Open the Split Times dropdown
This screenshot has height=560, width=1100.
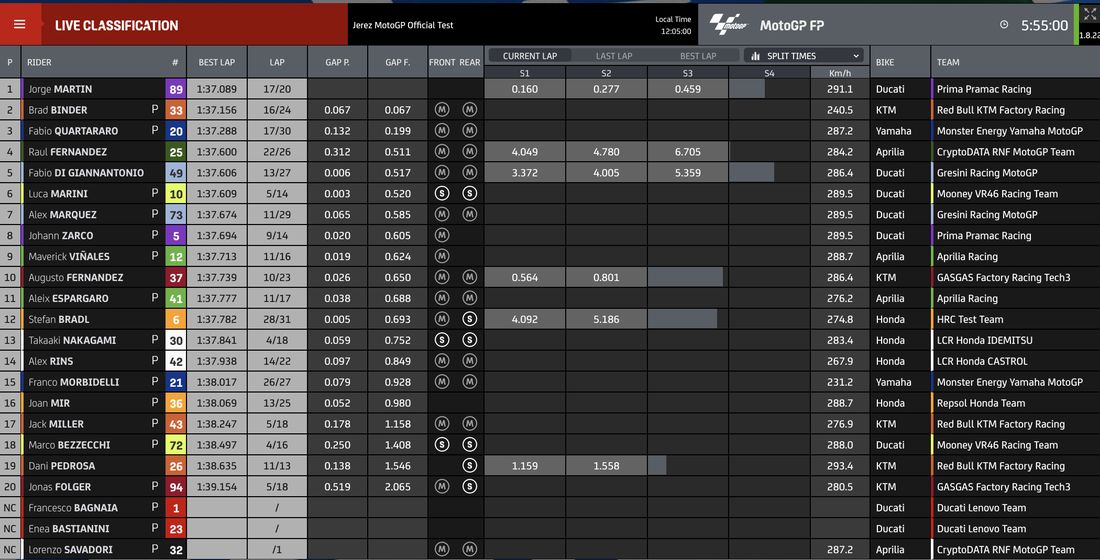click(x=804, y=56)
